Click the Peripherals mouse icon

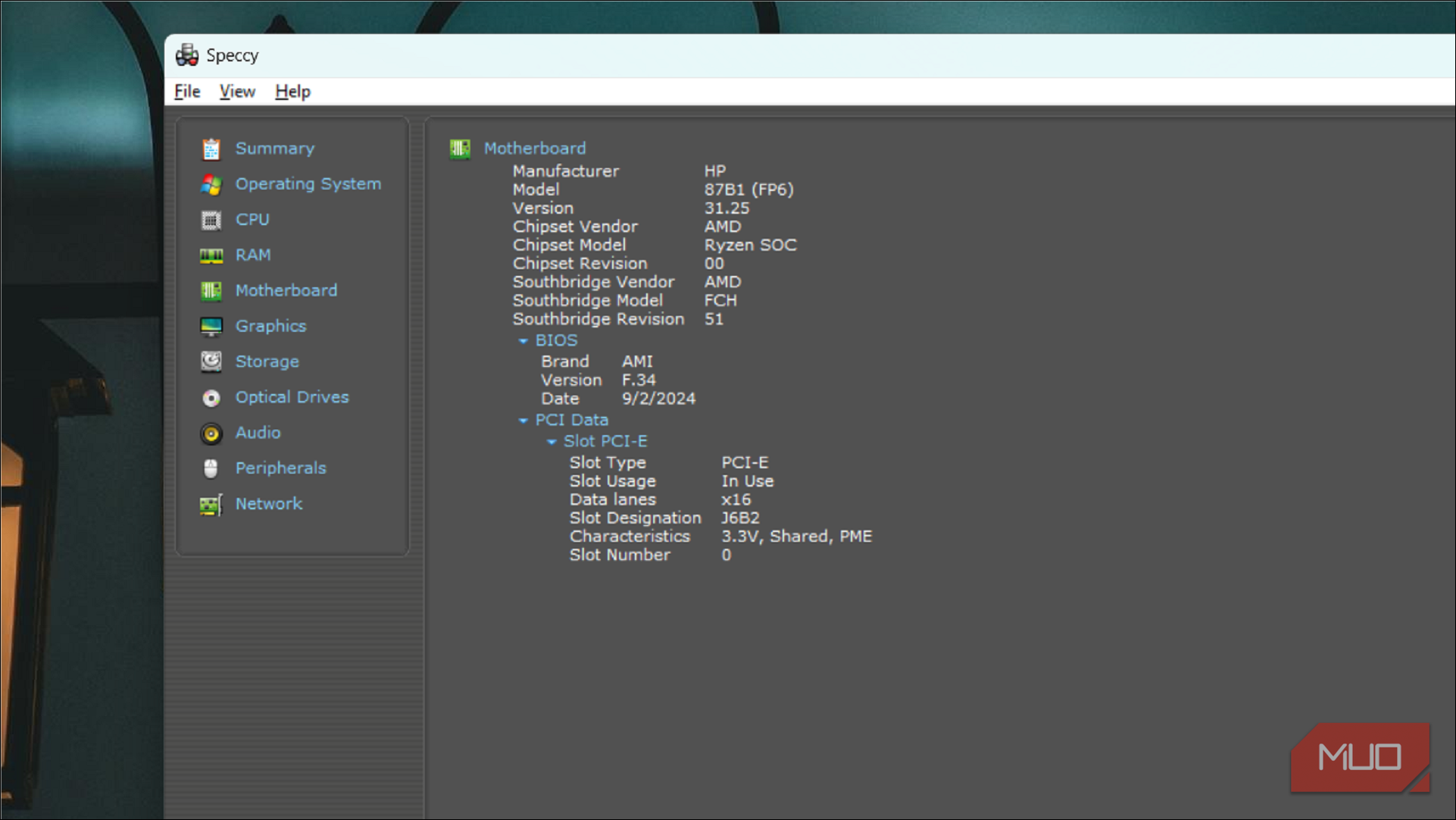pyautogui.click(x=211, y=468)
